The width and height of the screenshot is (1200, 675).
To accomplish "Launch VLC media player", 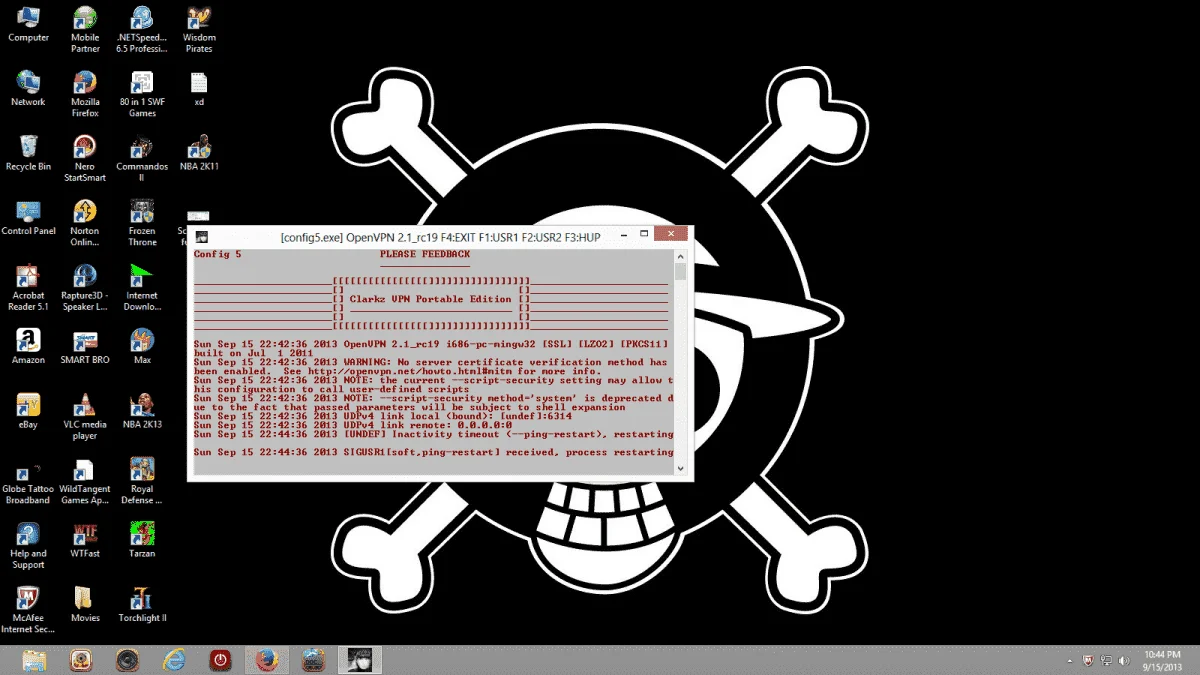I will 85,415.
